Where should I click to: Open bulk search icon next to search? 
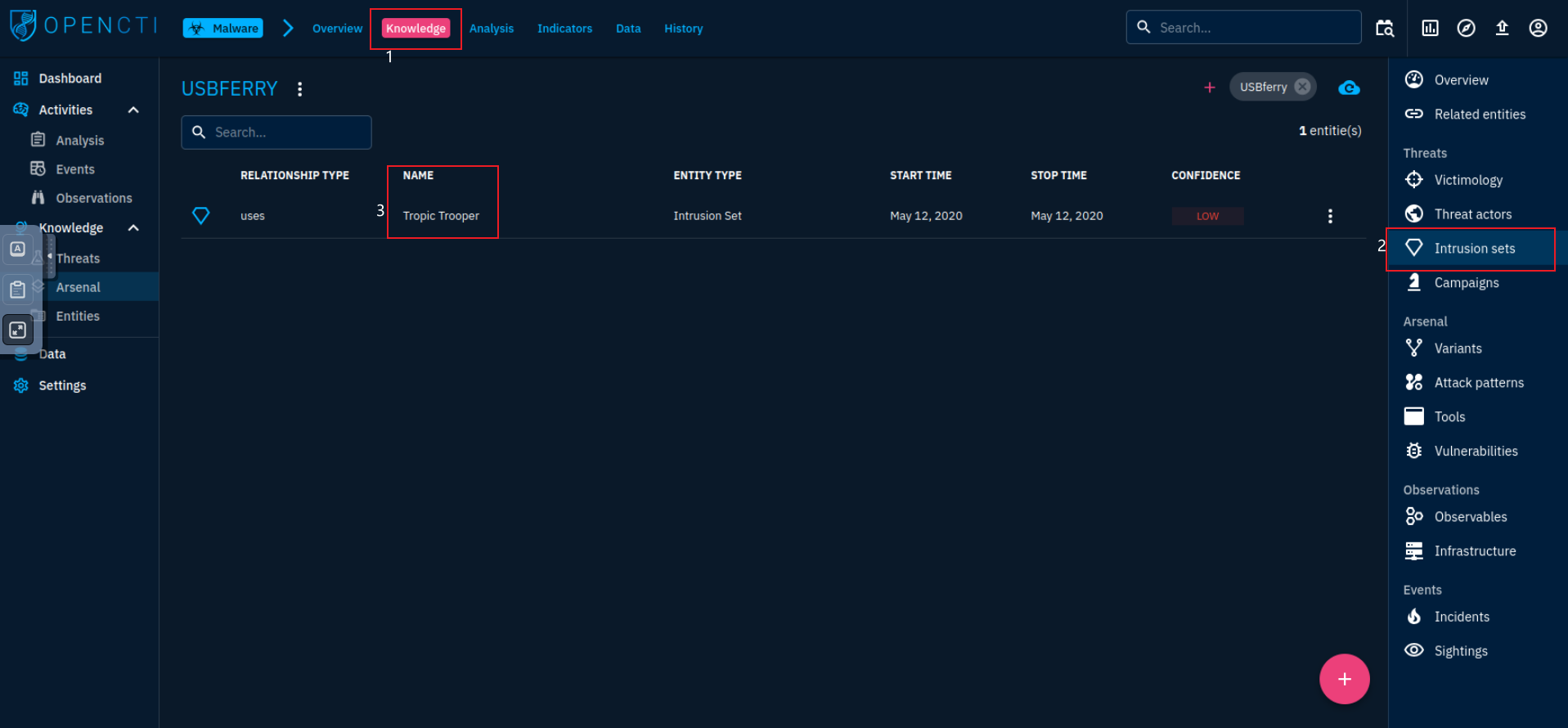pyautogui.click(x=1385, y=28)
